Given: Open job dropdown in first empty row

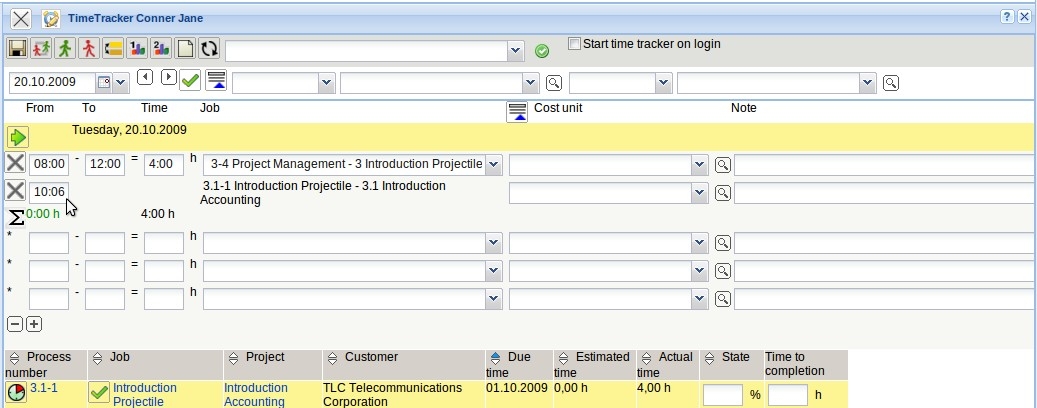Looking at the screenshot, I should [493, 243].
